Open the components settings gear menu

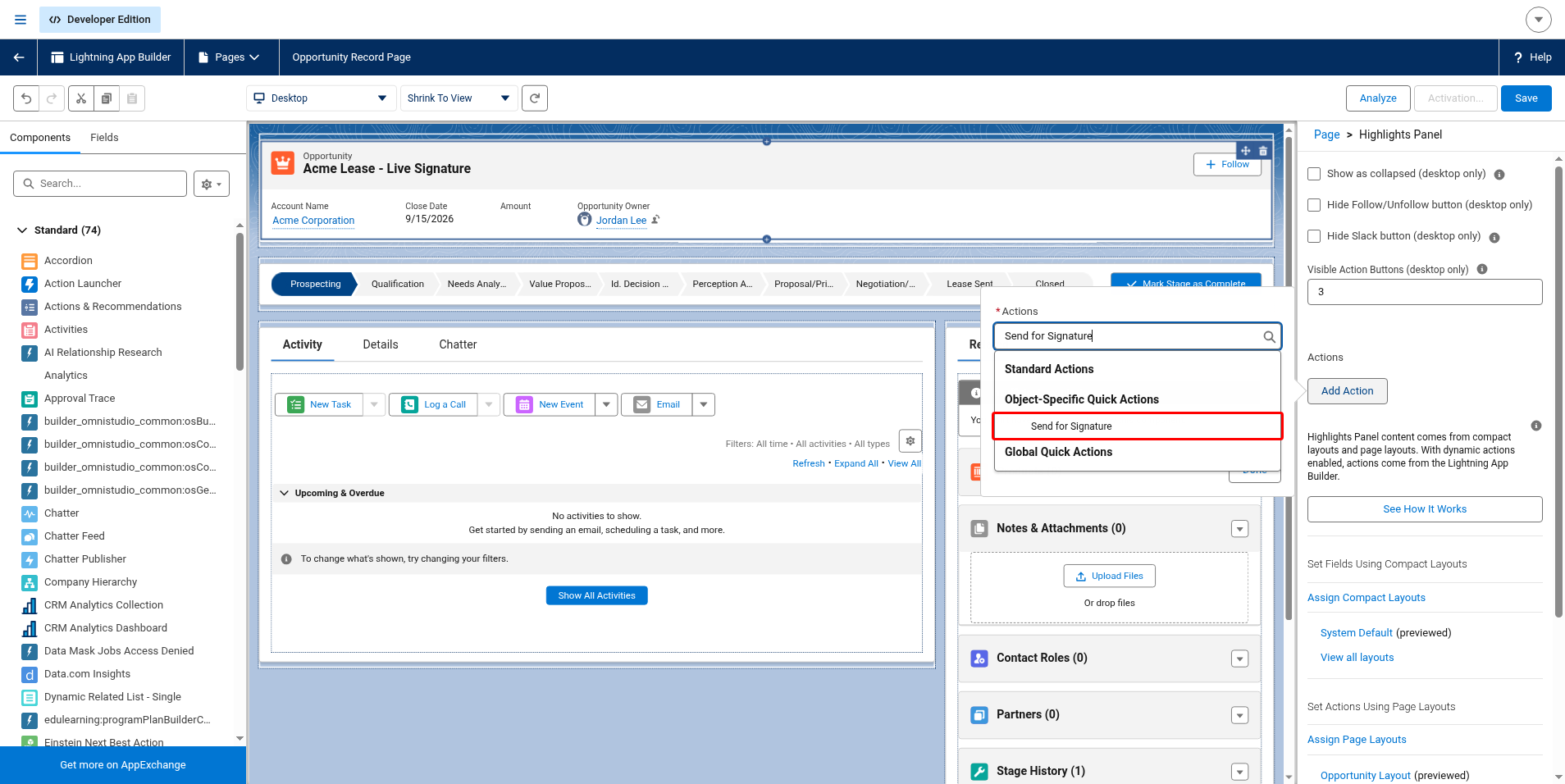(212, 184)
